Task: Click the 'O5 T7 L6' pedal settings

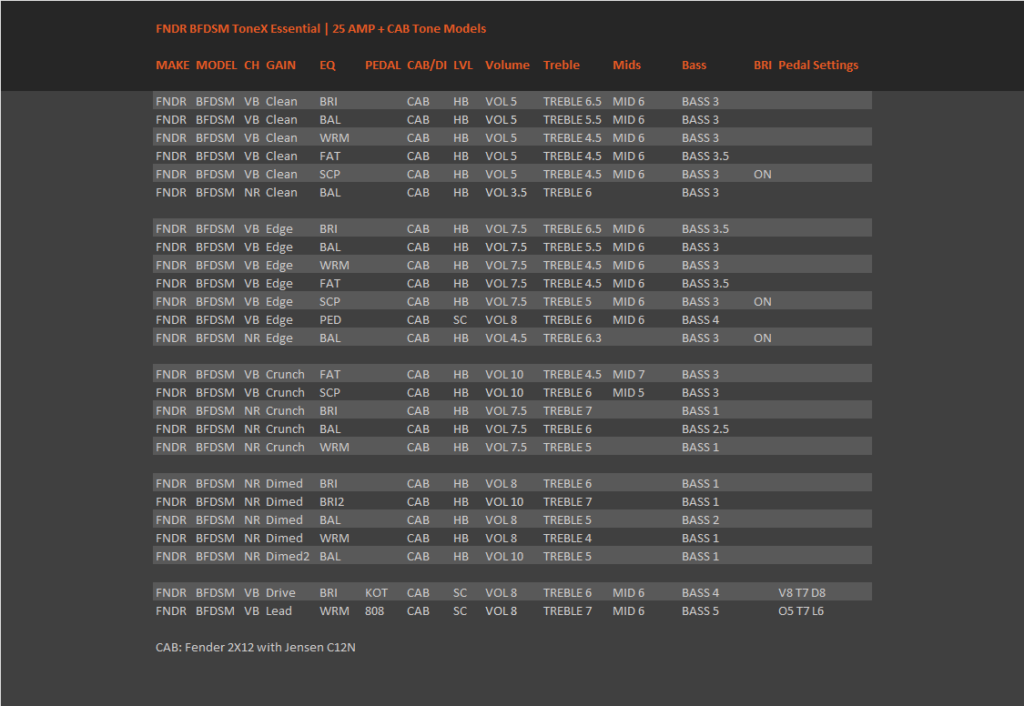Action: tap(801, 612)
